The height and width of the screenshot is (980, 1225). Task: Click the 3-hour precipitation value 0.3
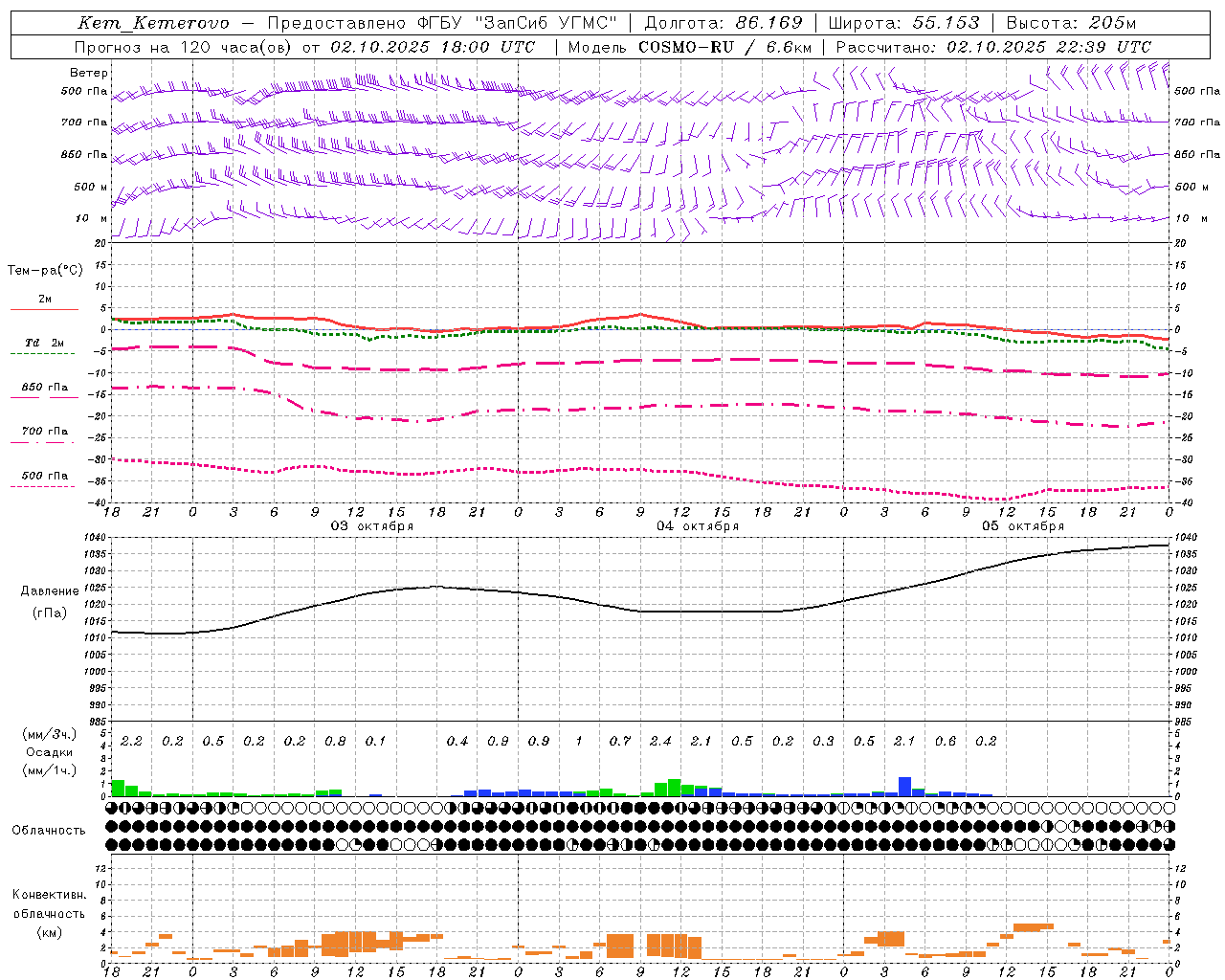pyautogui.click(x=823, y=742)
